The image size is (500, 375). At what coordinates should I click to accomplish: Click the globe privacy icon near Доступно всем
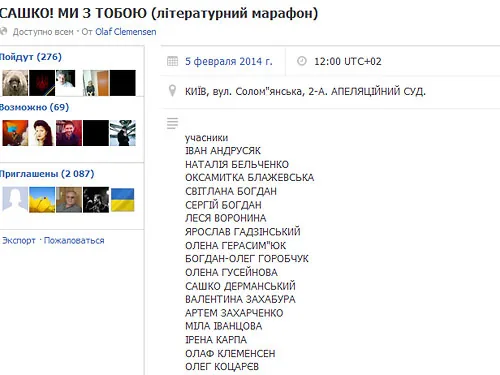pyautogui.click(x=3, y=31)
